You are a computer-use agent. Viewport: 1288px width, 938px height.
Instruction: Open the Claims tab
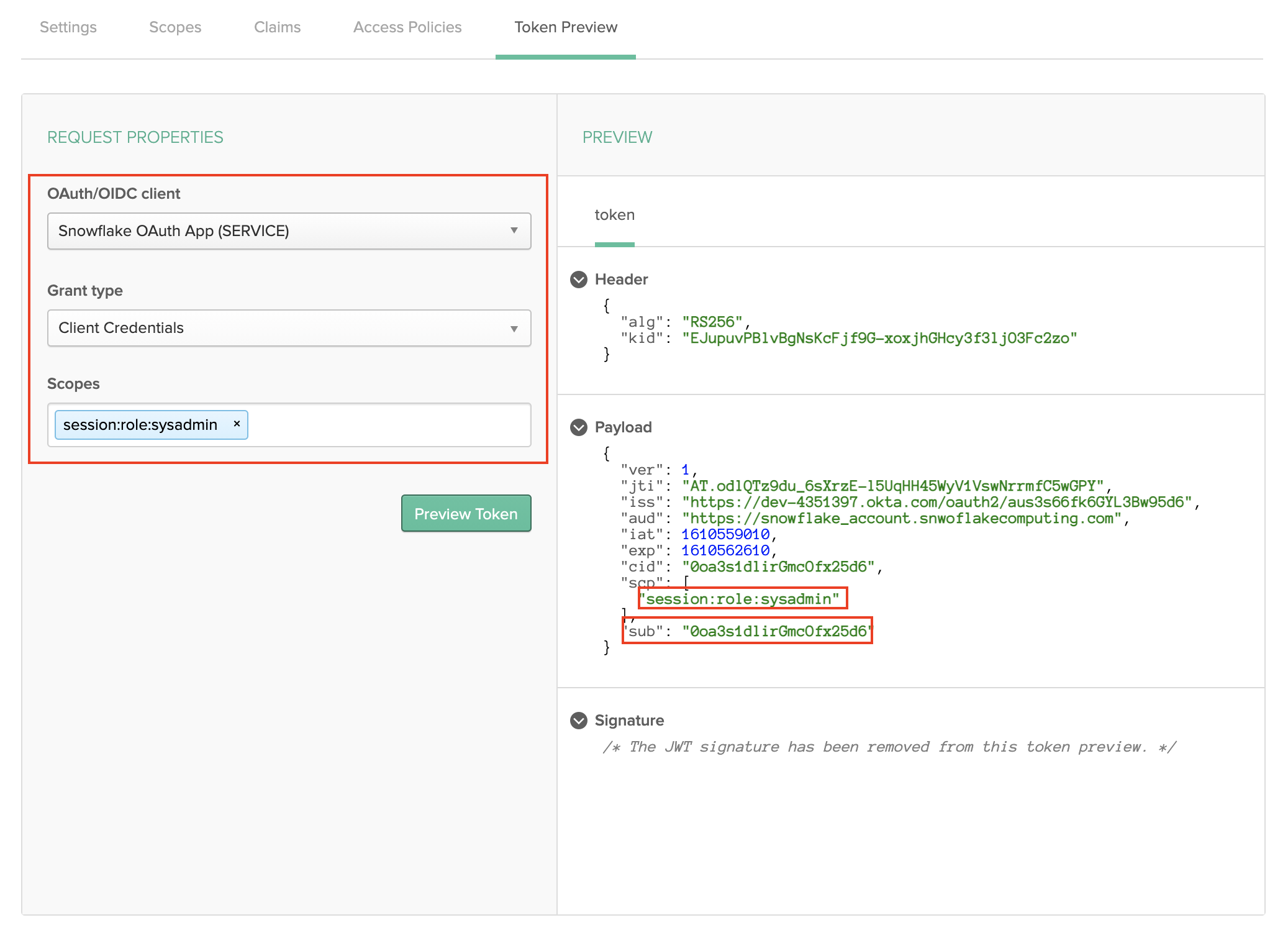[x=277, y=27]
